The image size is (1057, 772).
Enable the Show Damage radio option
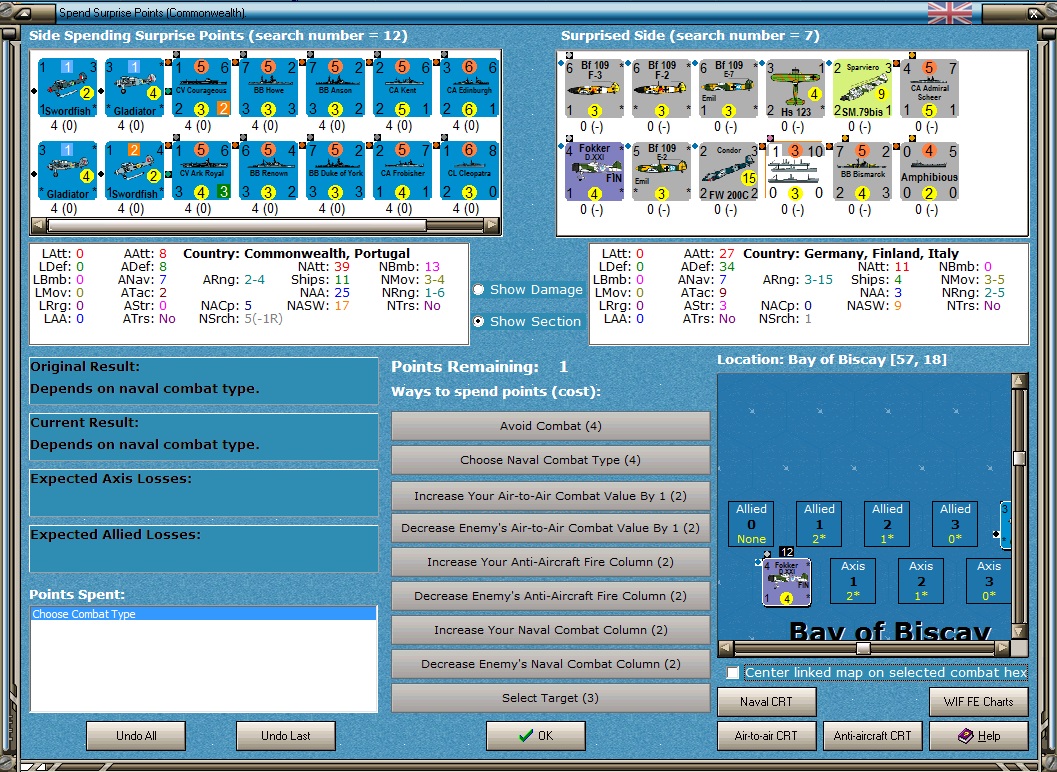pos(479,289)
